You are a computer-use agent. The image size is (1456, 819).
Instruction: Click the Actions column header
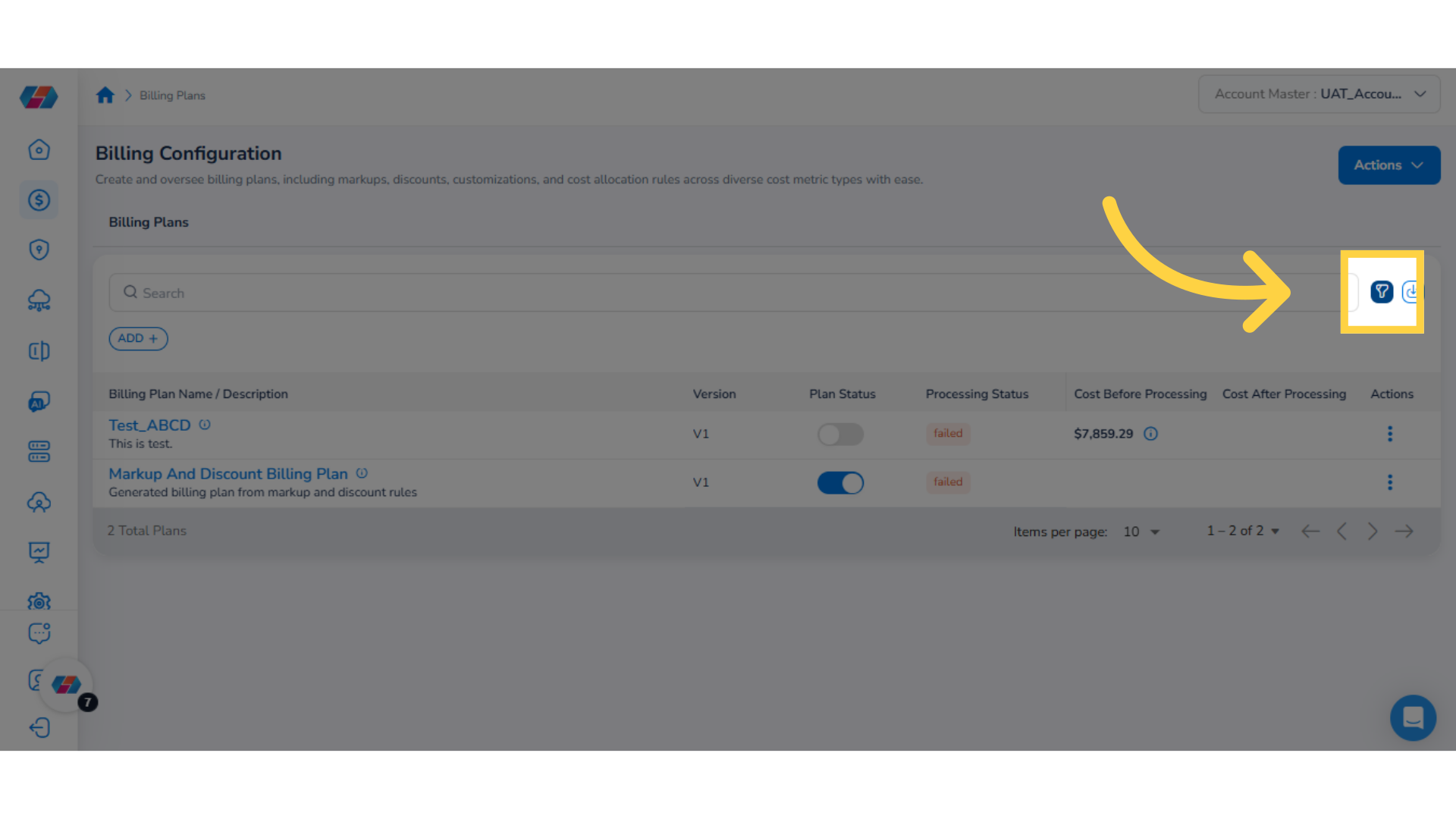(1392, 394)
